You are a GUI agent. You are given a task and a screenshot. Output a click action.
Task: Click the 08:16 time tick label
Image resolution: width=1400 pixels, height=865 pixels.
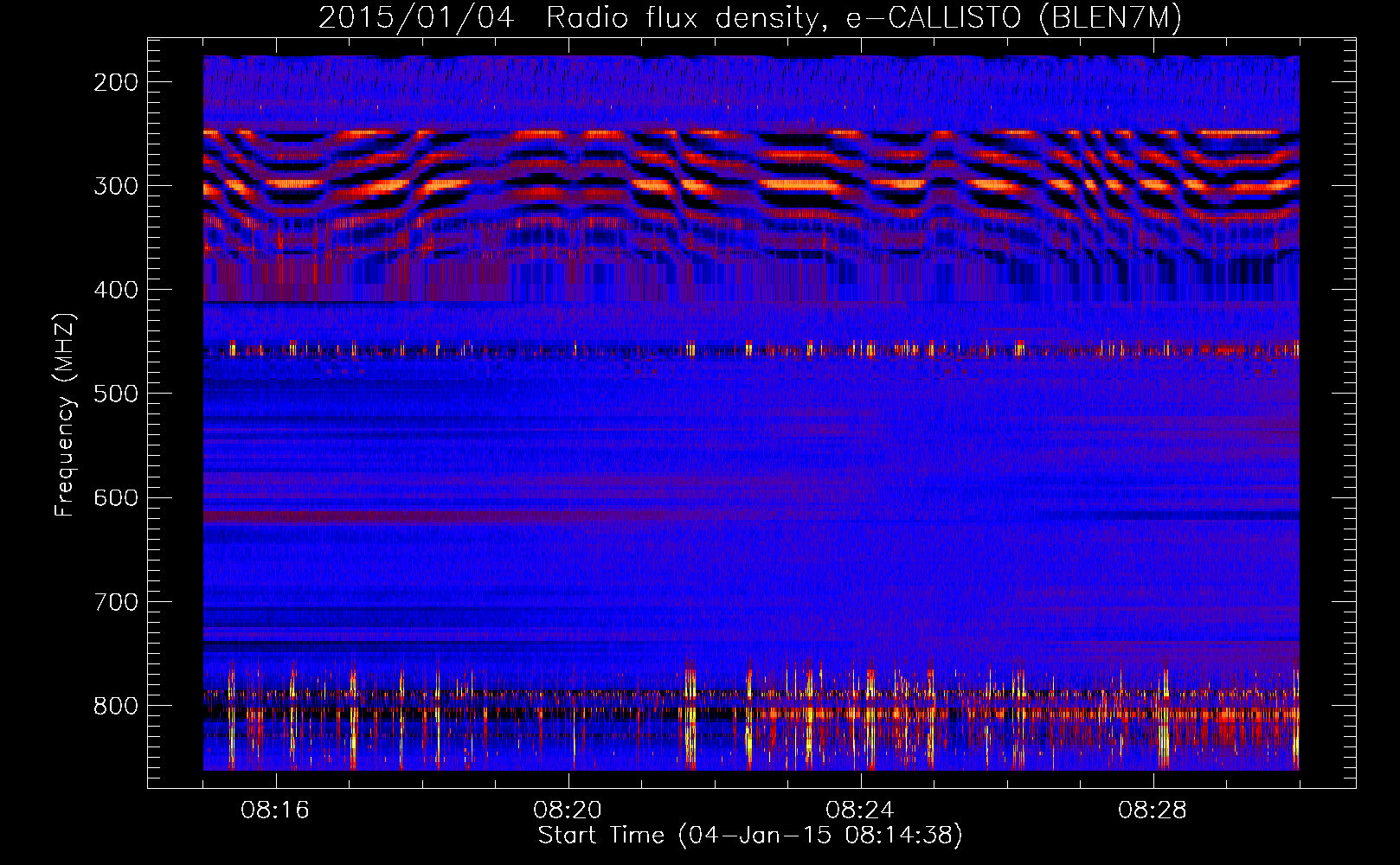click(275, 811)
